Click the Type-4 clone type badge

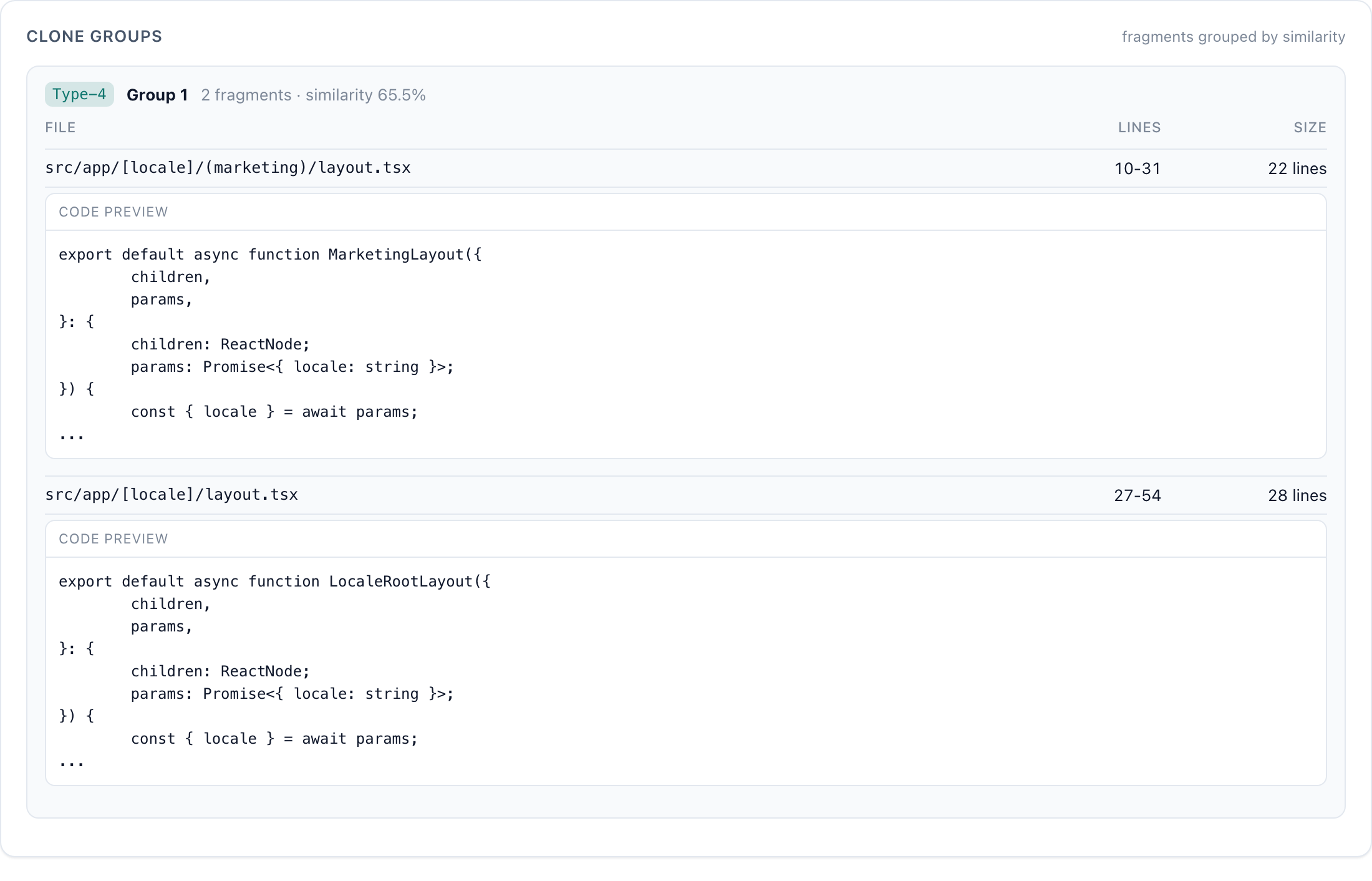(79, 94)
